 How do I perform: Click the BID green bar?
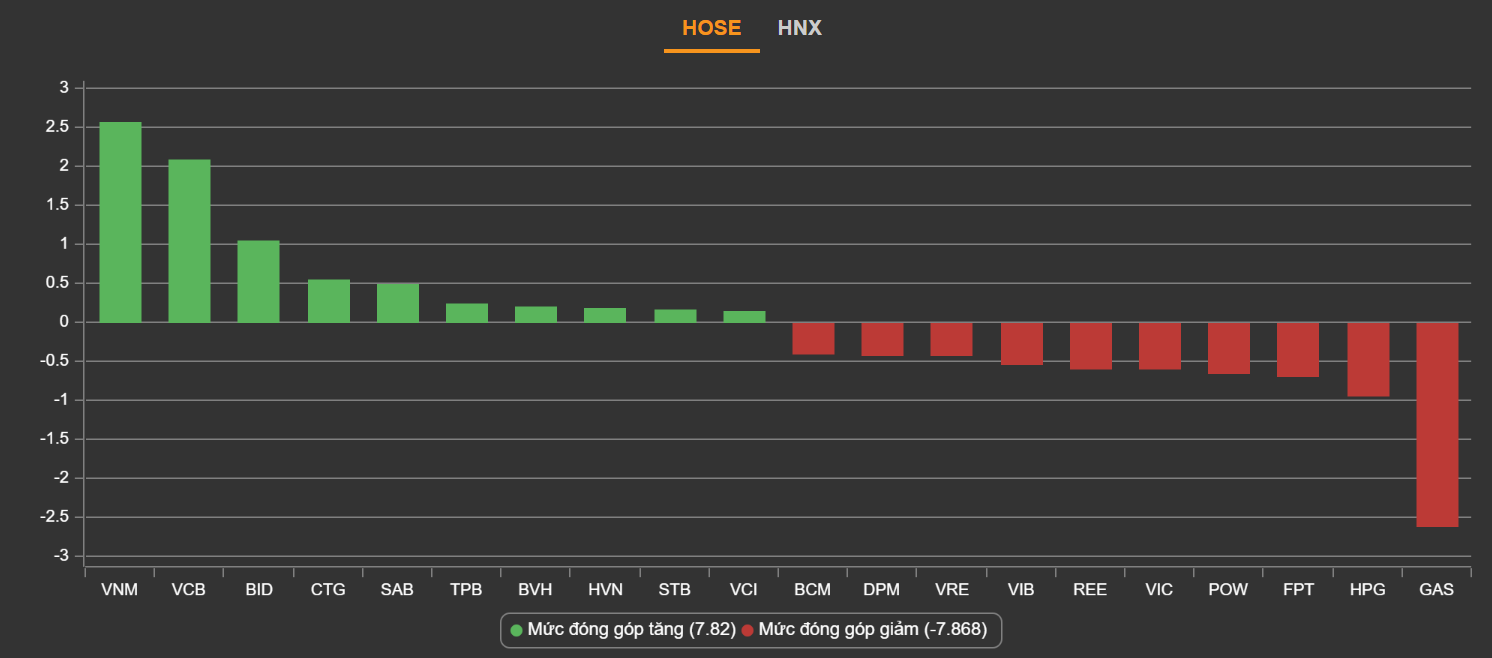pyautogui.click(x=258, y=281)
